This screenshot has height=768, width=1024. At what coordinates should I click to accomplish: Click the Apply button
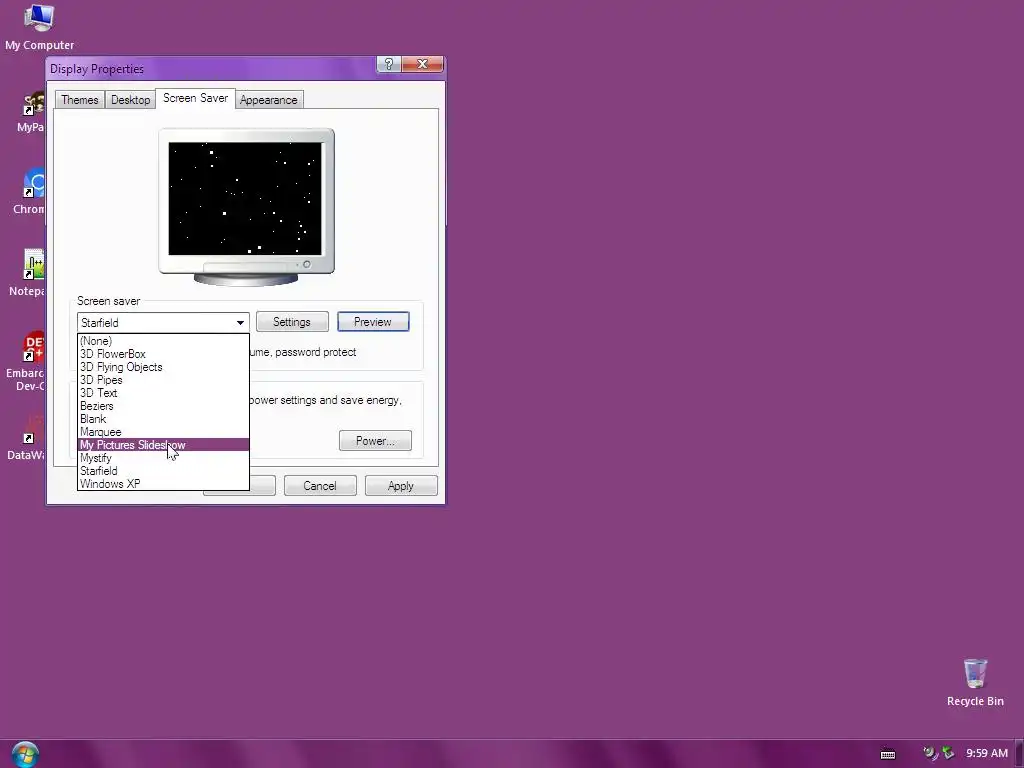pyautogui.click(x=401, y=486)
